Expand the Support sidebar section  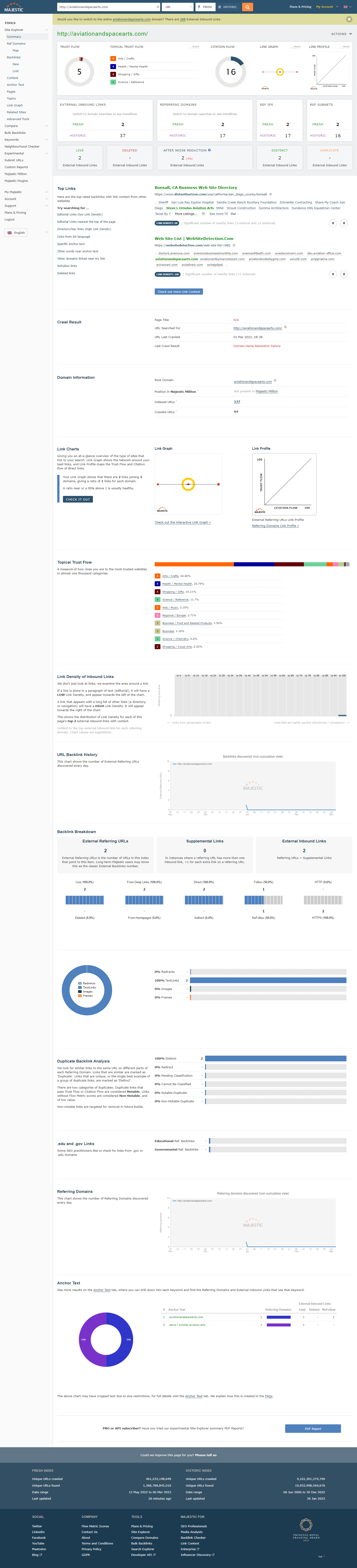46,206
